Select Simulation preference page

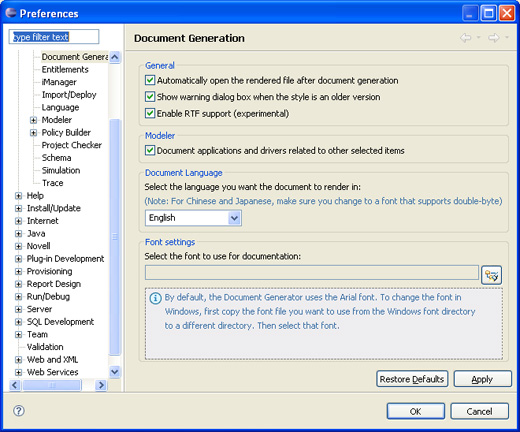click(61, 170)
